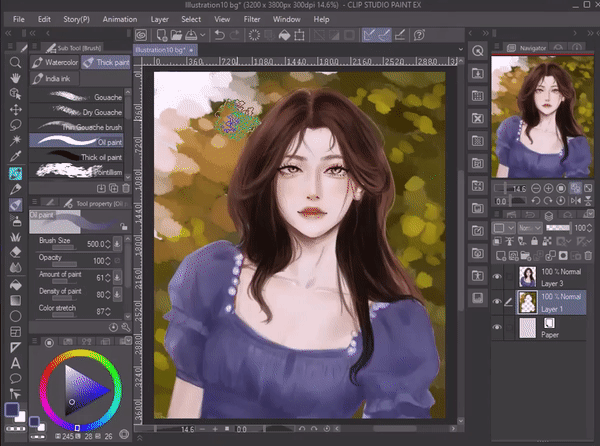
Task: Toggle visibility of Layer 1
Action: pyautogui.click(x=498, y=302)
